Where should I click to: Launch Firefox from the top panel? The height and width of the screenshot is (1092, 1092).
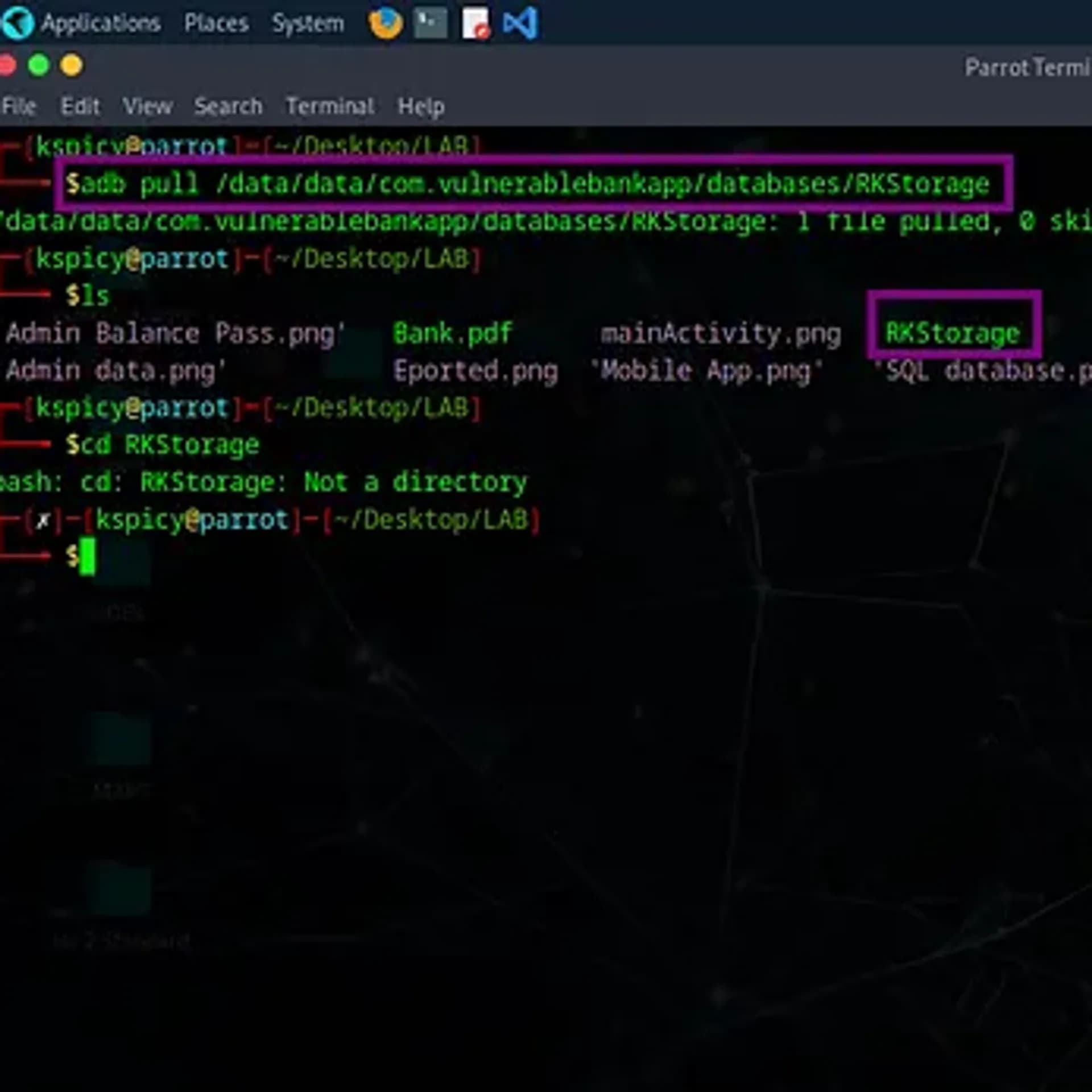pos(386,24)
